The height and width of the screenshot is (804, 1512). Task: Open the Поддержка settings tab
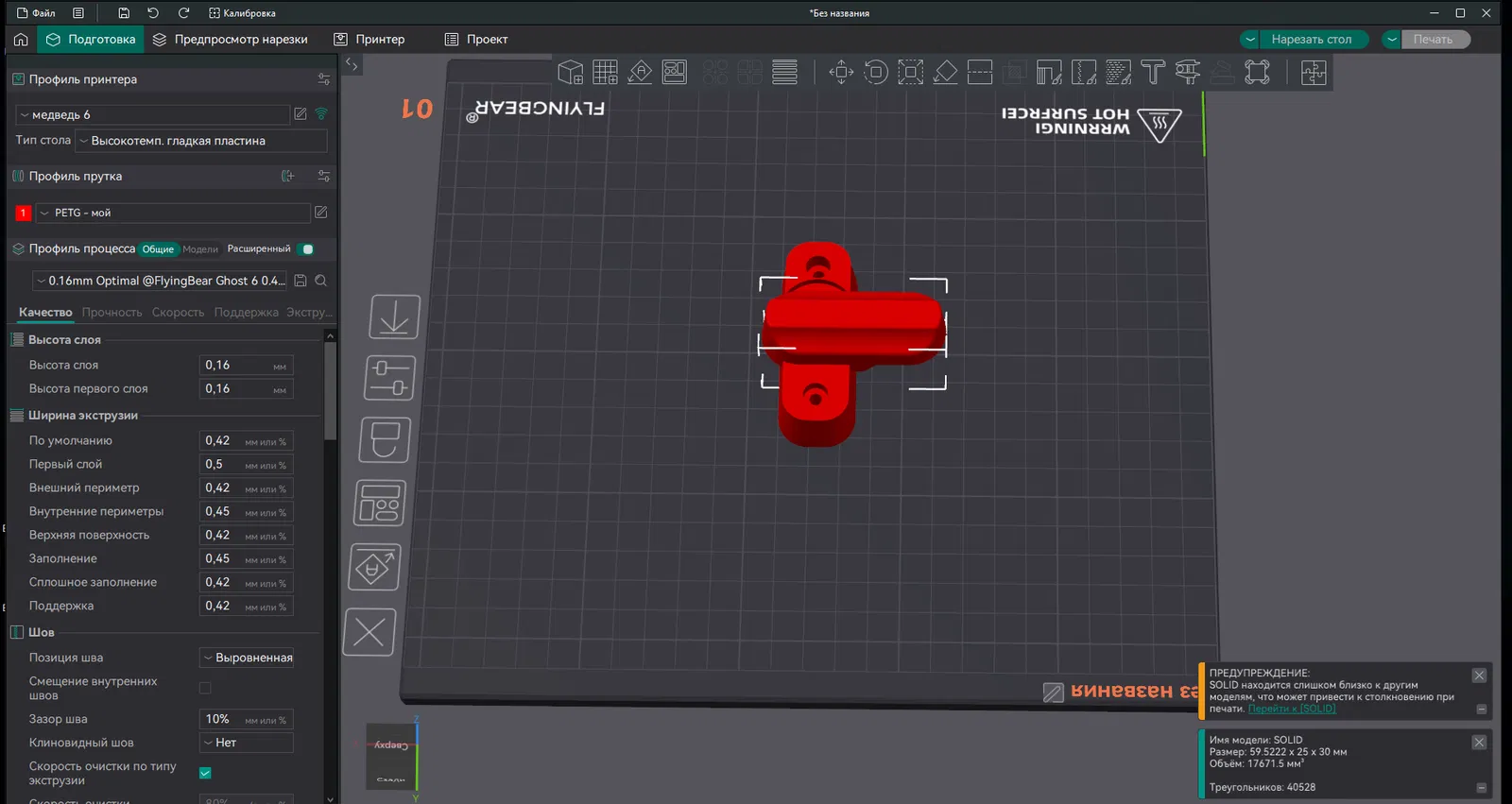pyautogui.click(x=246, y=313)
